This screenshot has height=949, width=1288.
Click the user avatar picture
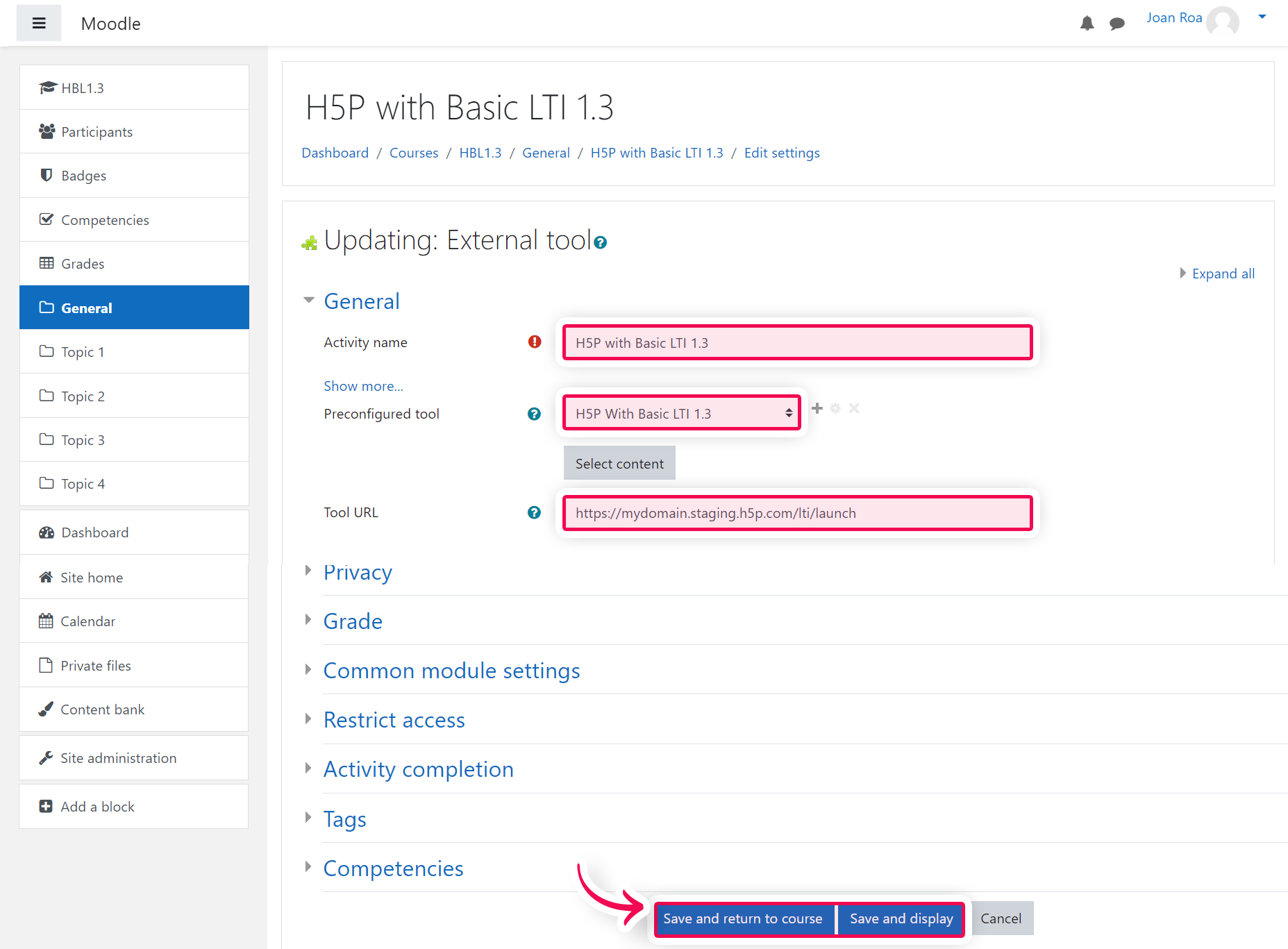[1223, 21]
